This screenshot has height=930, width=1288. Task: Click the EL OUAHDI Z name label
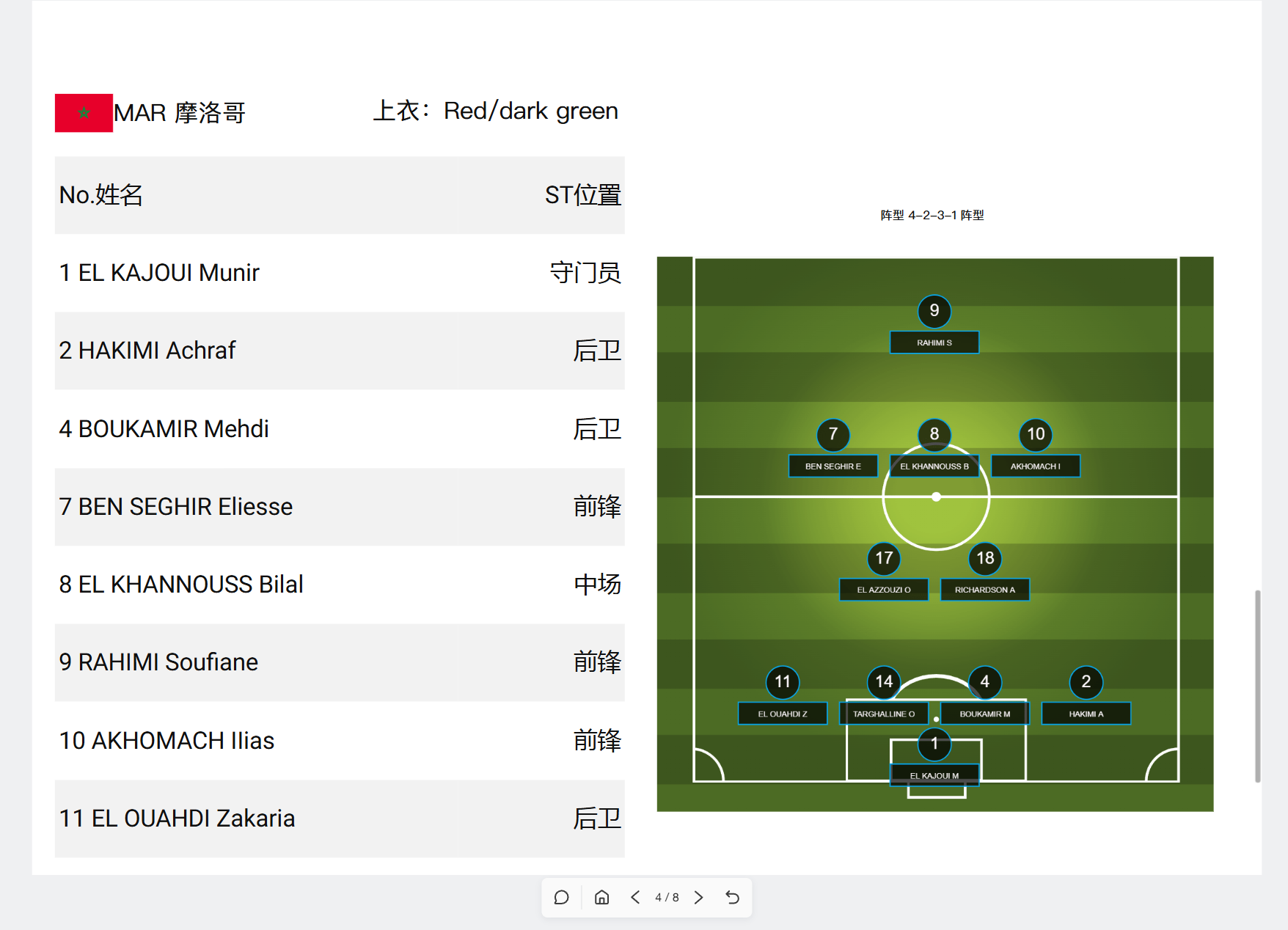tap(783, 714)
